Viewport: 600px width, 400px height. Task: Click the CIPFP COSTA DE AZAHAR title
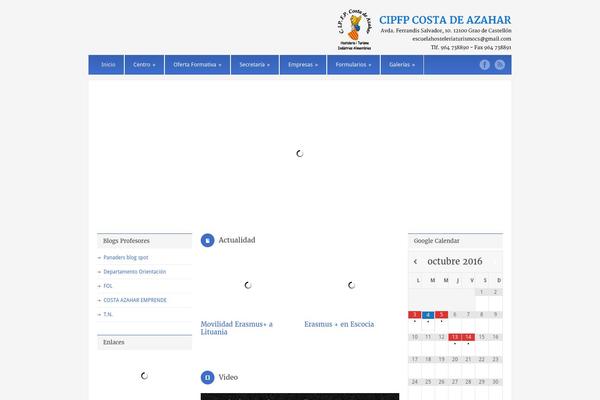[x=445, y=20]
